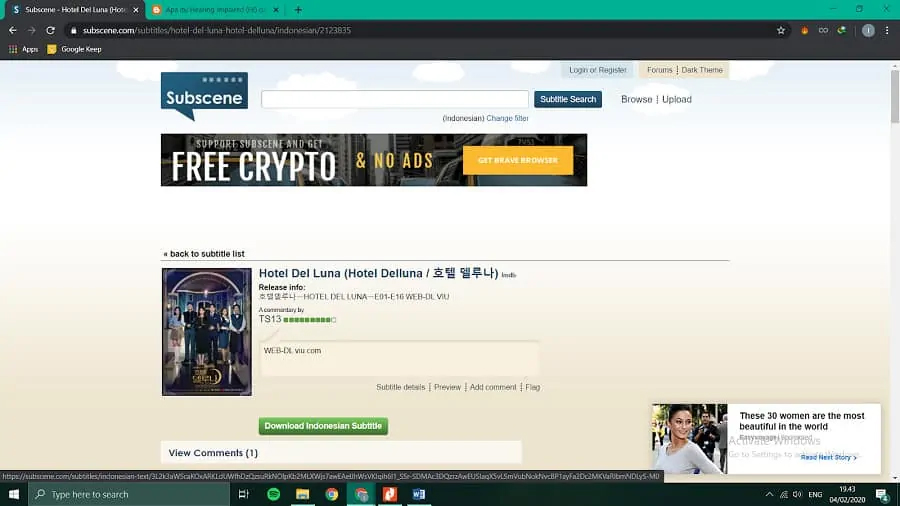This screenshot has height=506, width=900.
Task: Focus the subtitle search text field
Action: (395, 99)
